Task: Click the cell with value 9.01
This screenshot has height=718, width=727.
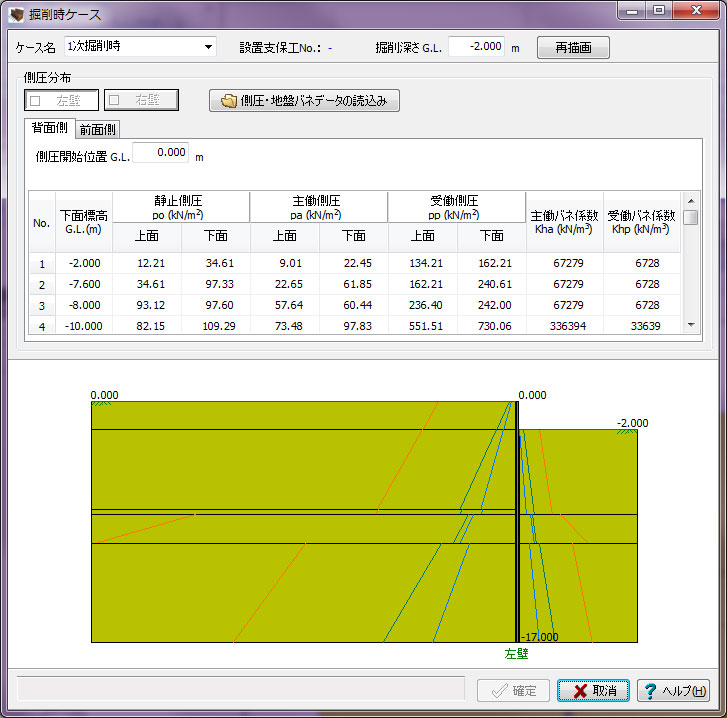Action: [x=285, y=263]
